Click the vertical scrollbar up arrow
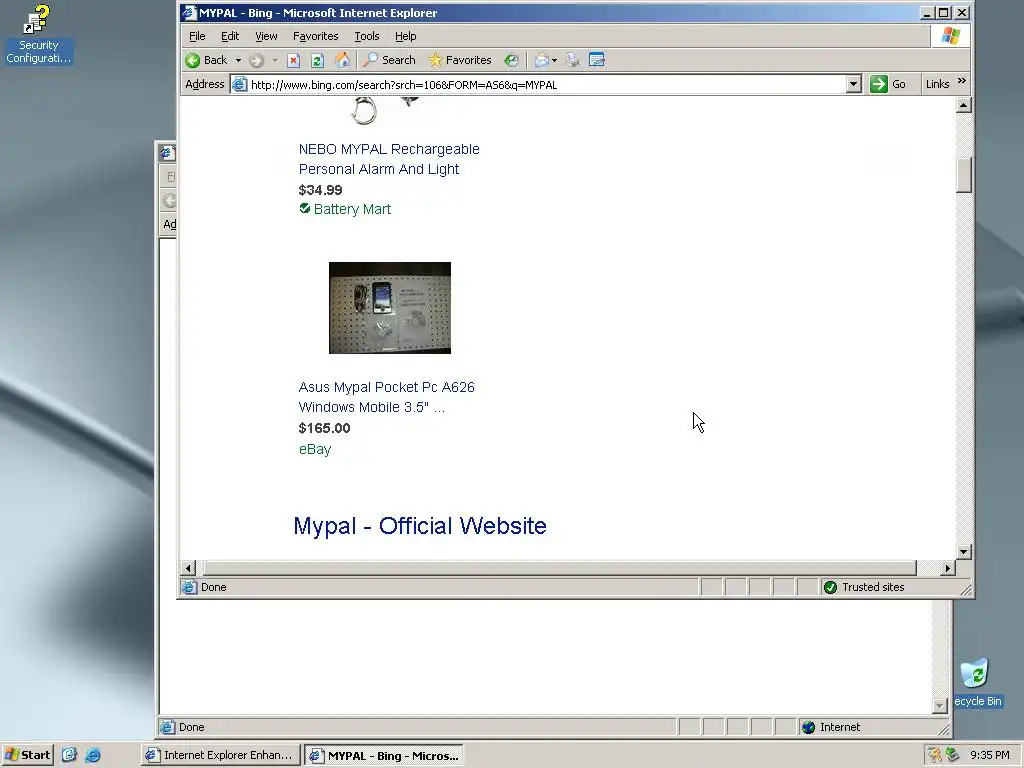 coord(963,105)
